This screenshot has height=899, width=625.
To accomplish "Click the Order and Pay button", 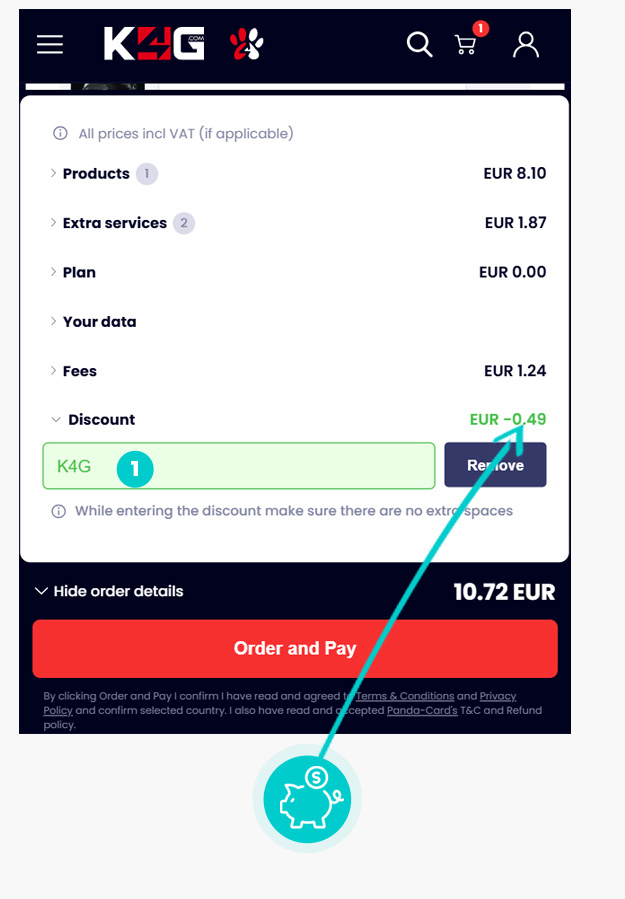I will [295, 648].
